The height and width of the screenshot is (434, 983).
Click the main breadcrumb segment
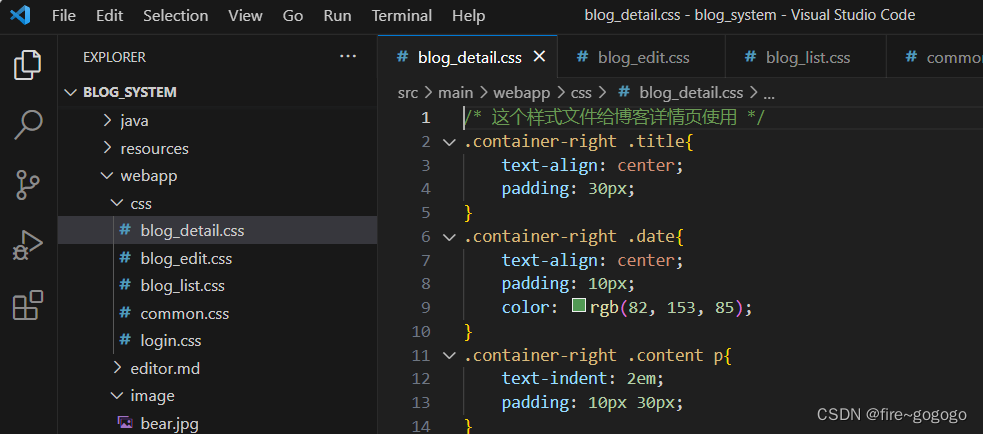455,93
